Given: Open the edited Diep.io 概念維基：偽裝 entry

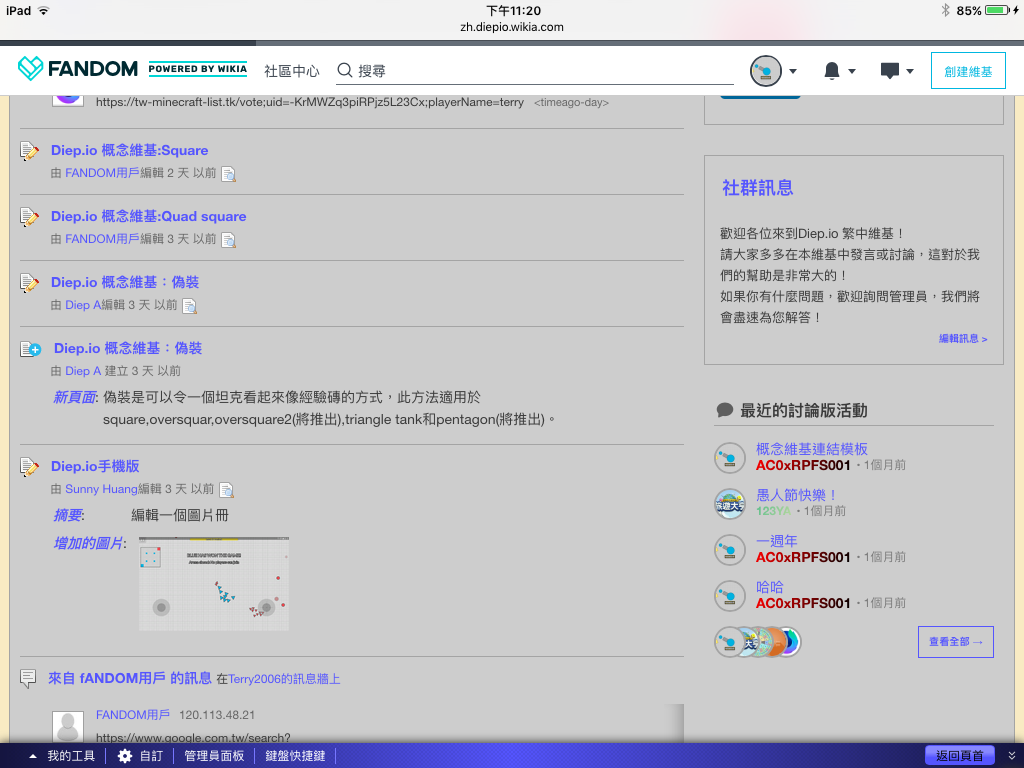Looking at the screenshot, I should [125, 282].
